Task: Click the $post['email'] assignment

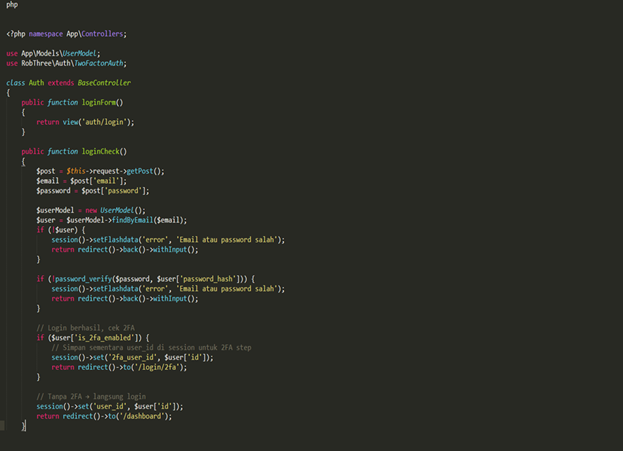Action: tap(98, 181)
